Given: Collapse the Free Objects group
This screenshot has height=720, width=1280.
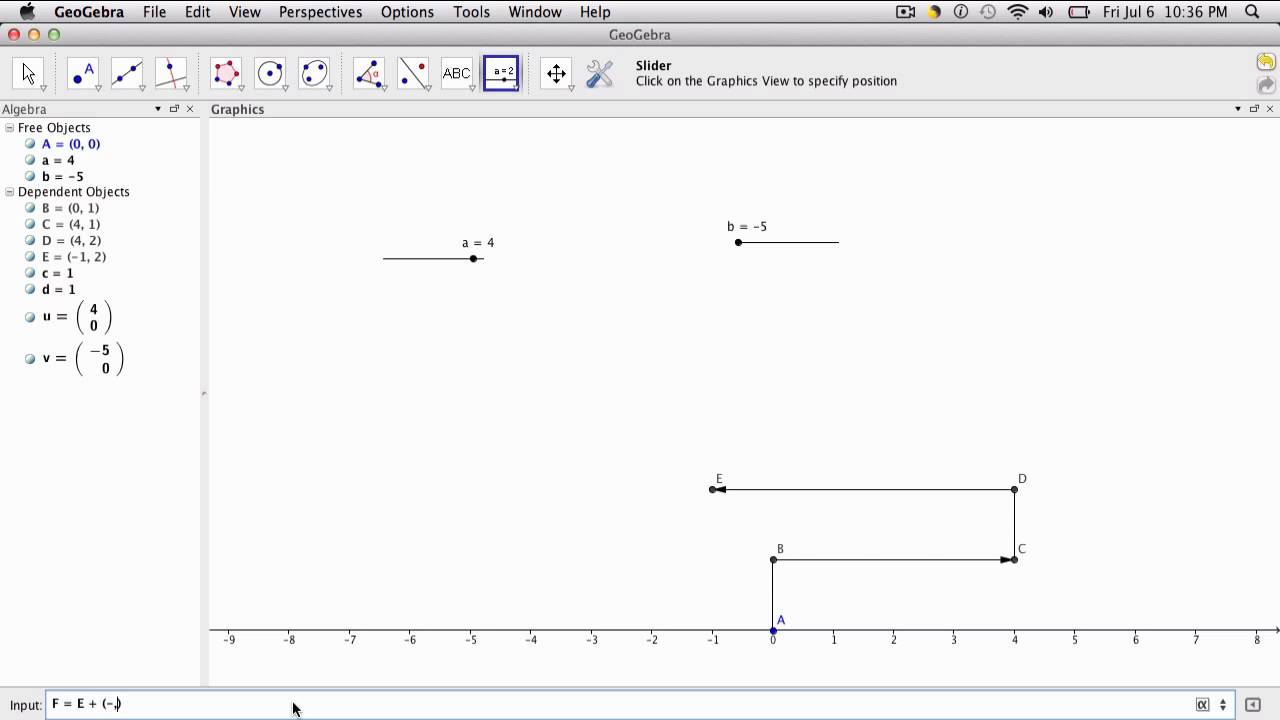Looking at the screenshot, I should (10, 128).
